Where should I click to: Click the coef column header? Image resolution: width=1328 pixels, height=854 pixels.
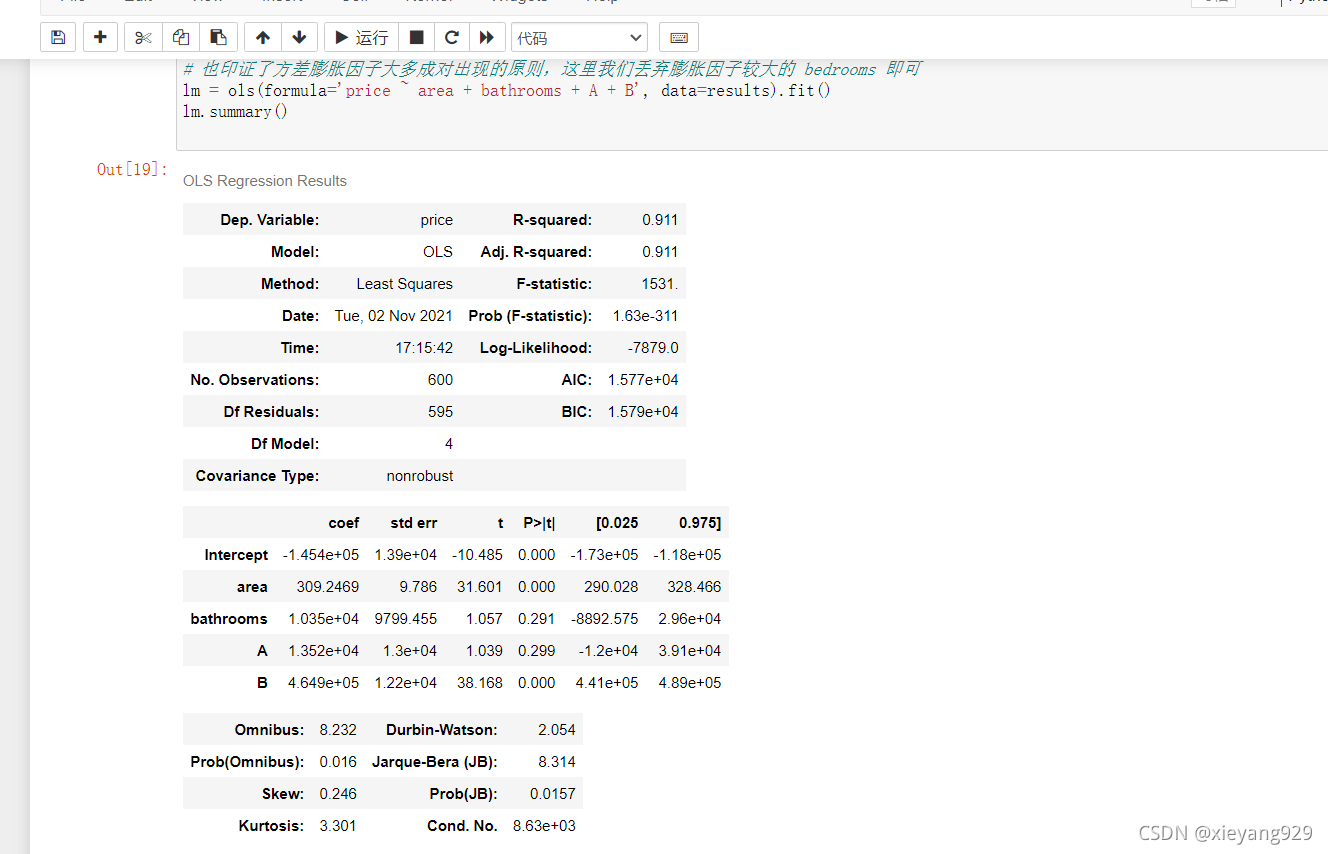pyautogui.click(x=344, y=523)
